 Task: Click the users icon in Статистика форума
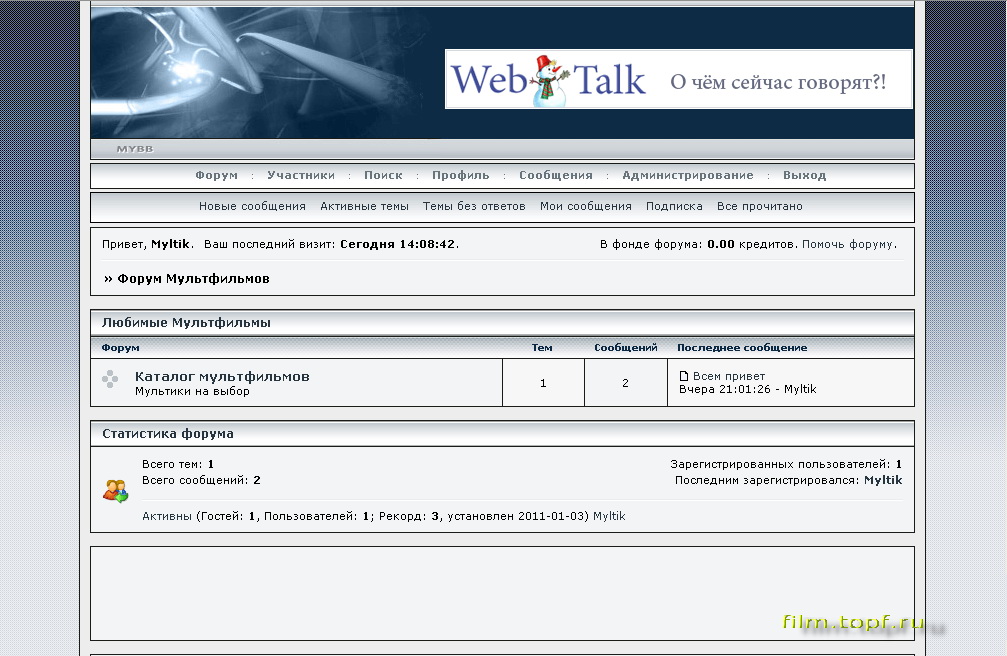116,491
